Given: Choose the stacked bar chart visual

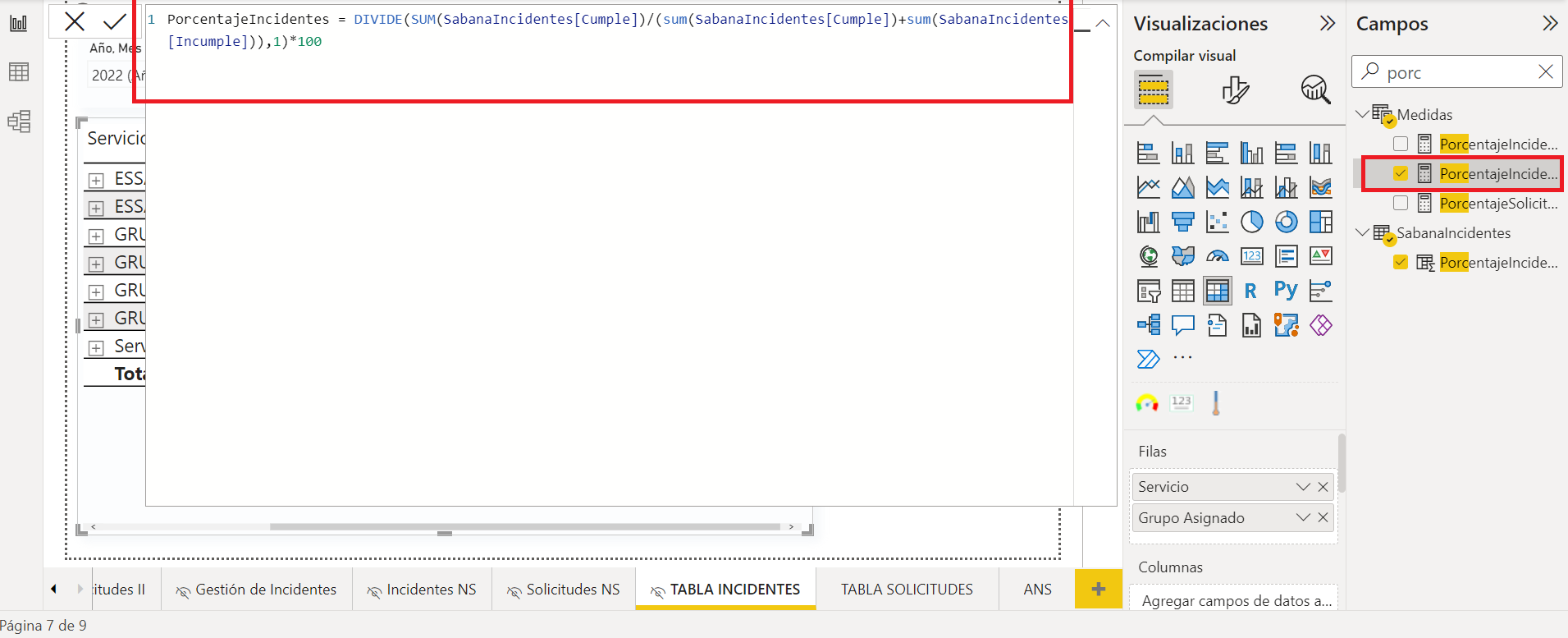Looking at the screenshot, I should click(x=1148, y=153).
